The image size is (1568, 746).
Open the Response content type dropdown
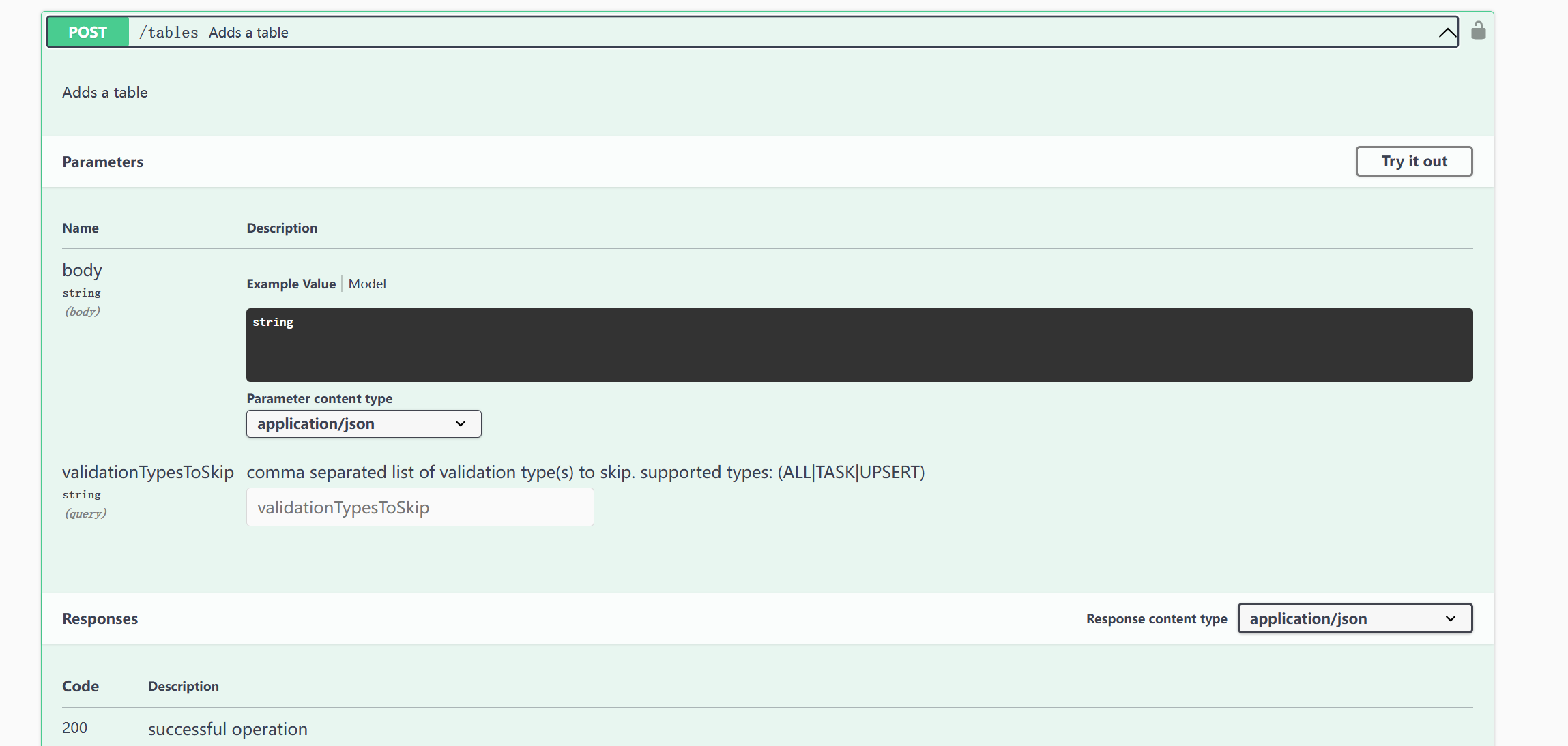(1354, 618)
